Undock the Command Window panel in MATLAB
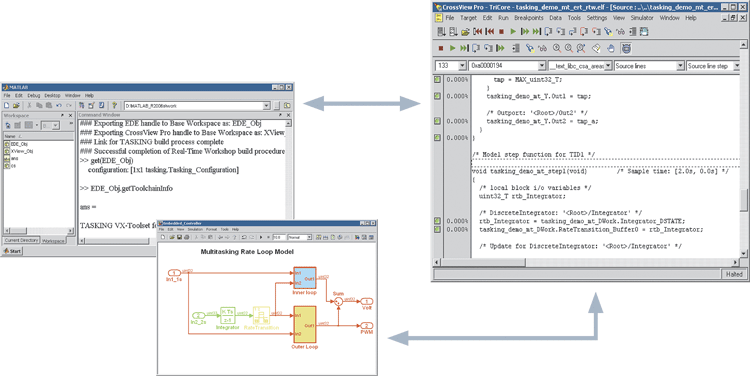The image size is (750, 376). click(280, 115)
